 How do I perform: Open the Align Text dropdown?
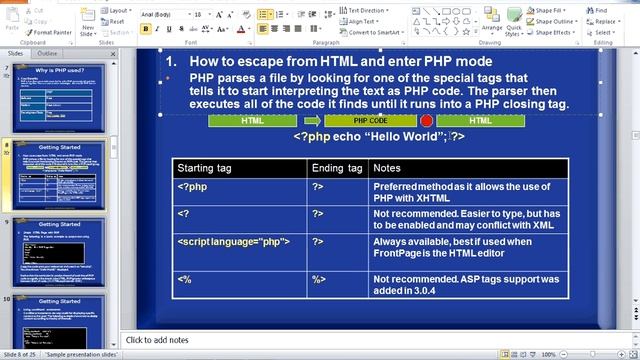pyautogui.click(x=359, y=21)
